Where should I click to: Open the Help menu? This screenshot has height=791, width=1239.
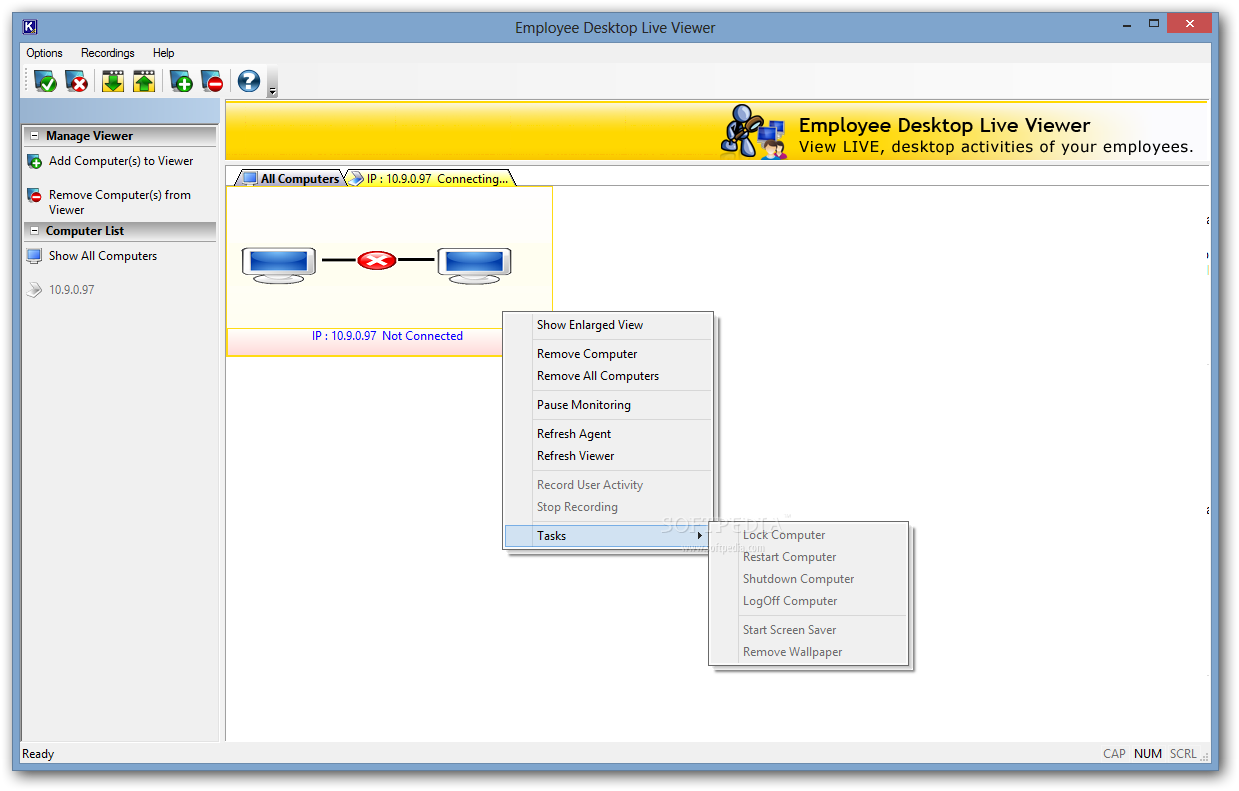[164, 53]
